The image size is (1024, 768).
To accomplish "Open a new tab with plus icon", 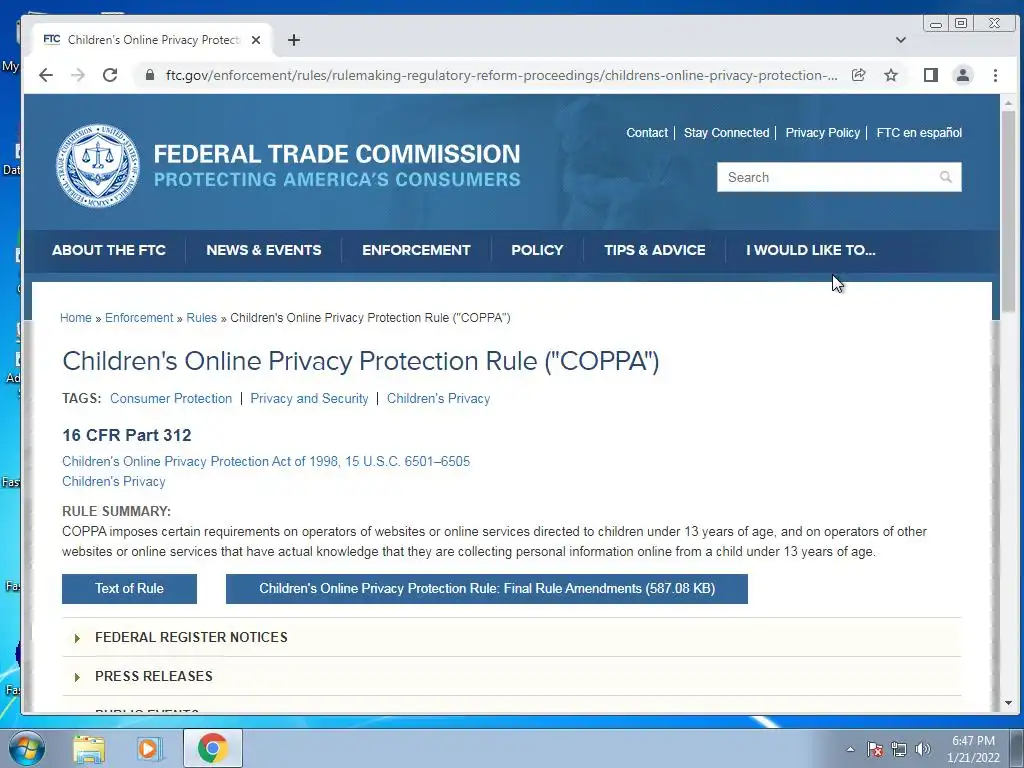I will click(294, 40).
